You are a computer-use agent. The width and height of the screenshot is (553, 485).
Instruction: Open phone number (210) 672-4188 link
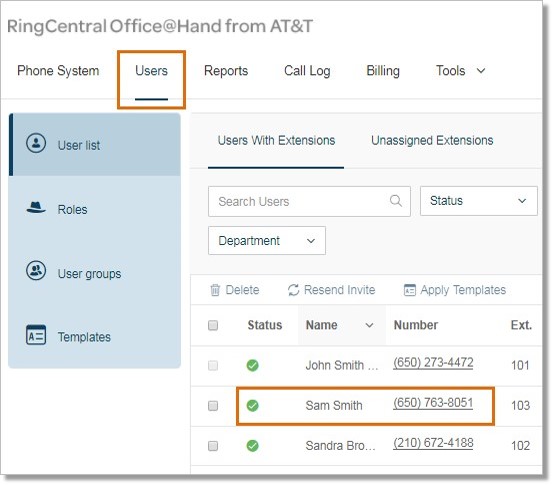433,443
